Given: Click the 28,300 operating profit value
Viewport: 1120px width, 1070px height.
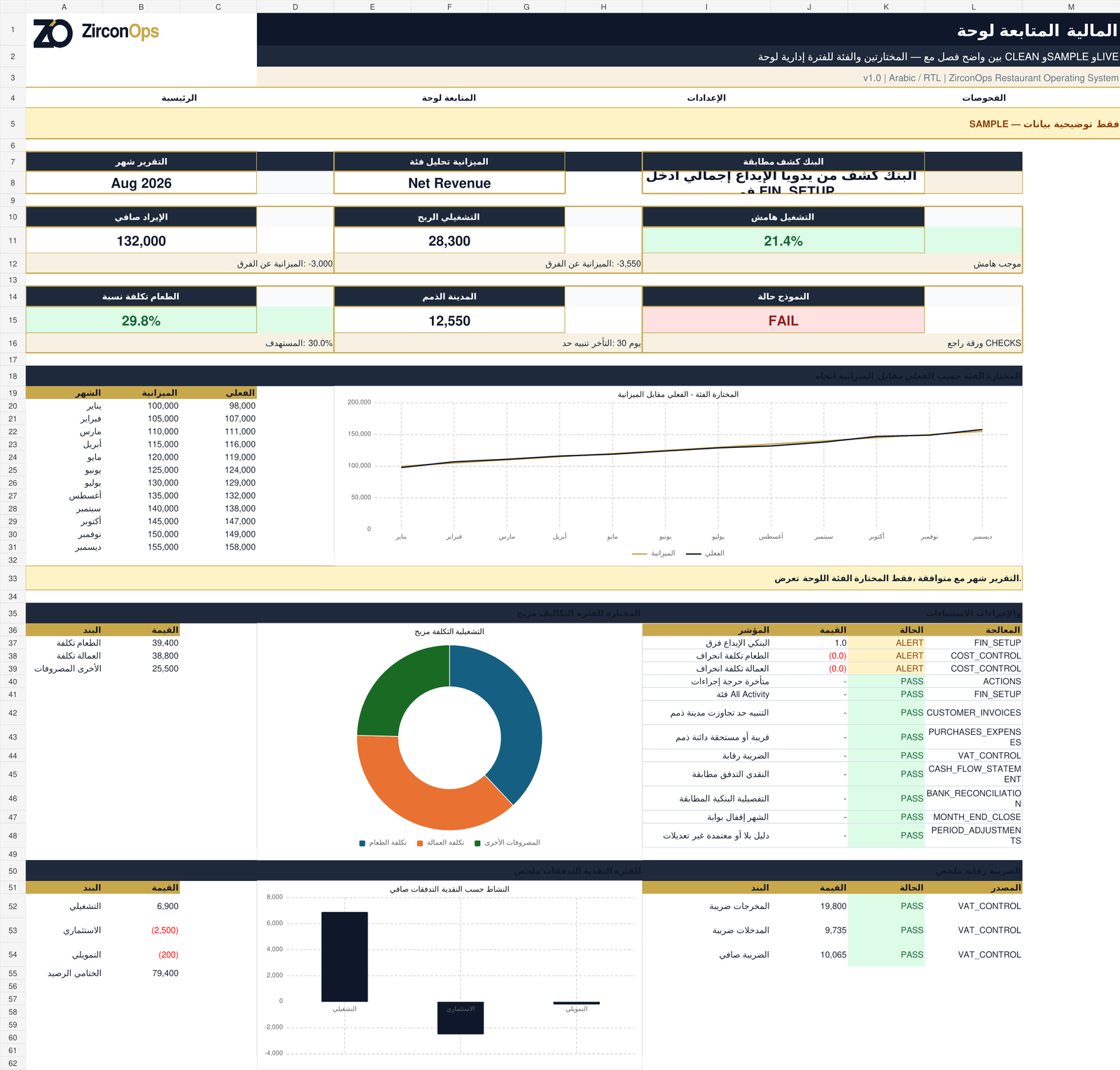Looking at the screenshot, I should pyautogui.click(x=449, y=241).
